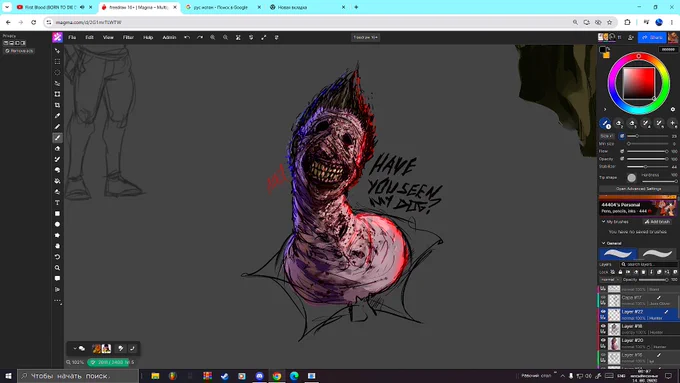Open the chat panel dropdown arrow
Image resolution: width=680 pixels, height=383 pixels.
[x=75, y=348]
